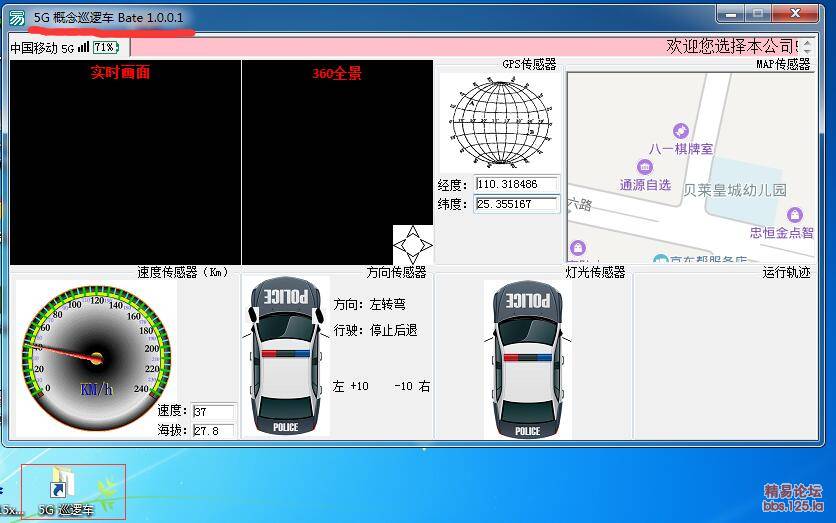Click the 灯光传感器 panel title

coord(595,272)
